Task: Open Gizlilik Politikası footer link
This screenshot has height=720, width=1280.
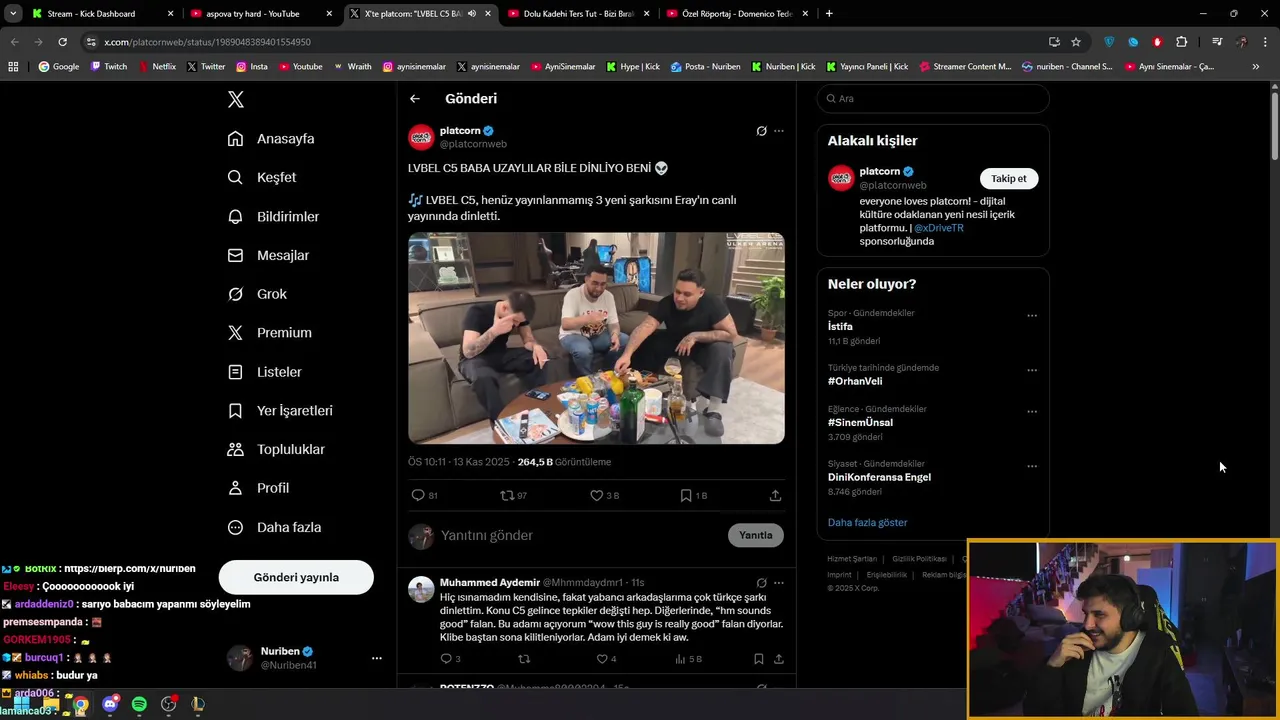Action: tap(919, 559)
